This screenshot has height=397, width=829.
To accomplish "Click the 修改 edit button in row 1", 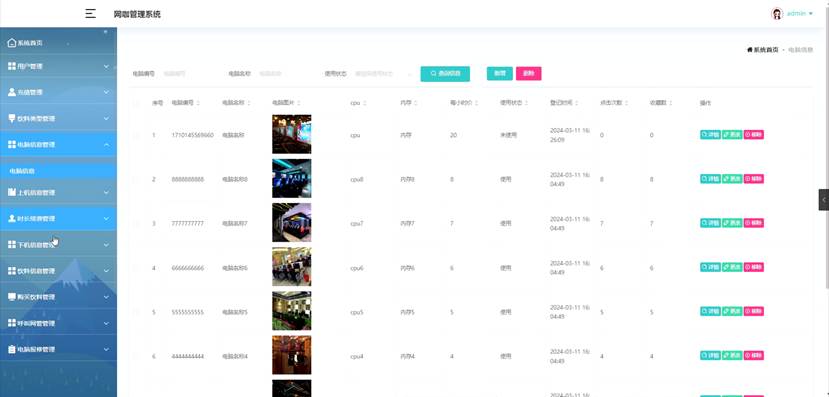I will [x=732, y=135].
